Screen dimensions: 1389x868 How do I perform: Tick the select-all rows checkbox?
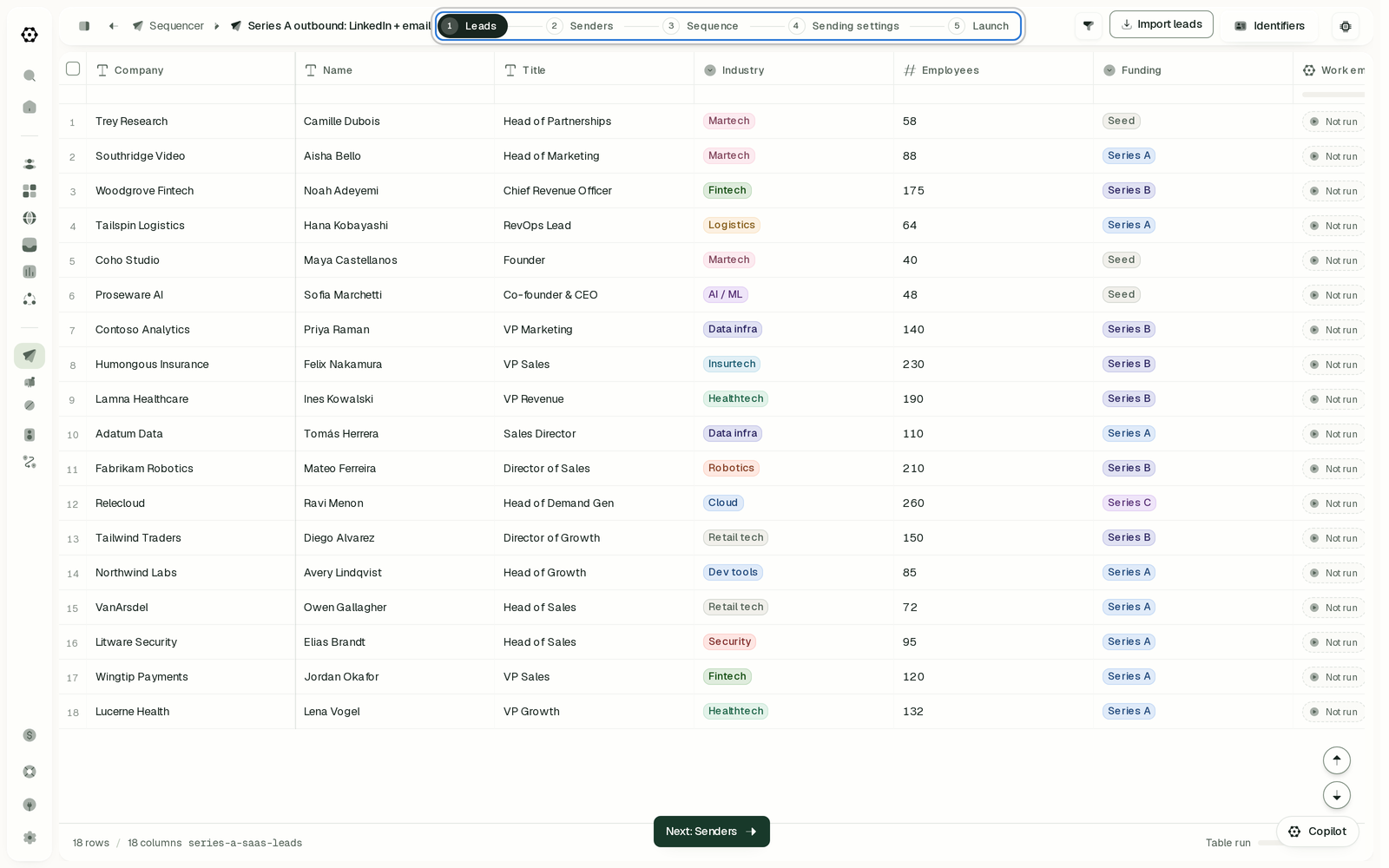click(73, 69)
